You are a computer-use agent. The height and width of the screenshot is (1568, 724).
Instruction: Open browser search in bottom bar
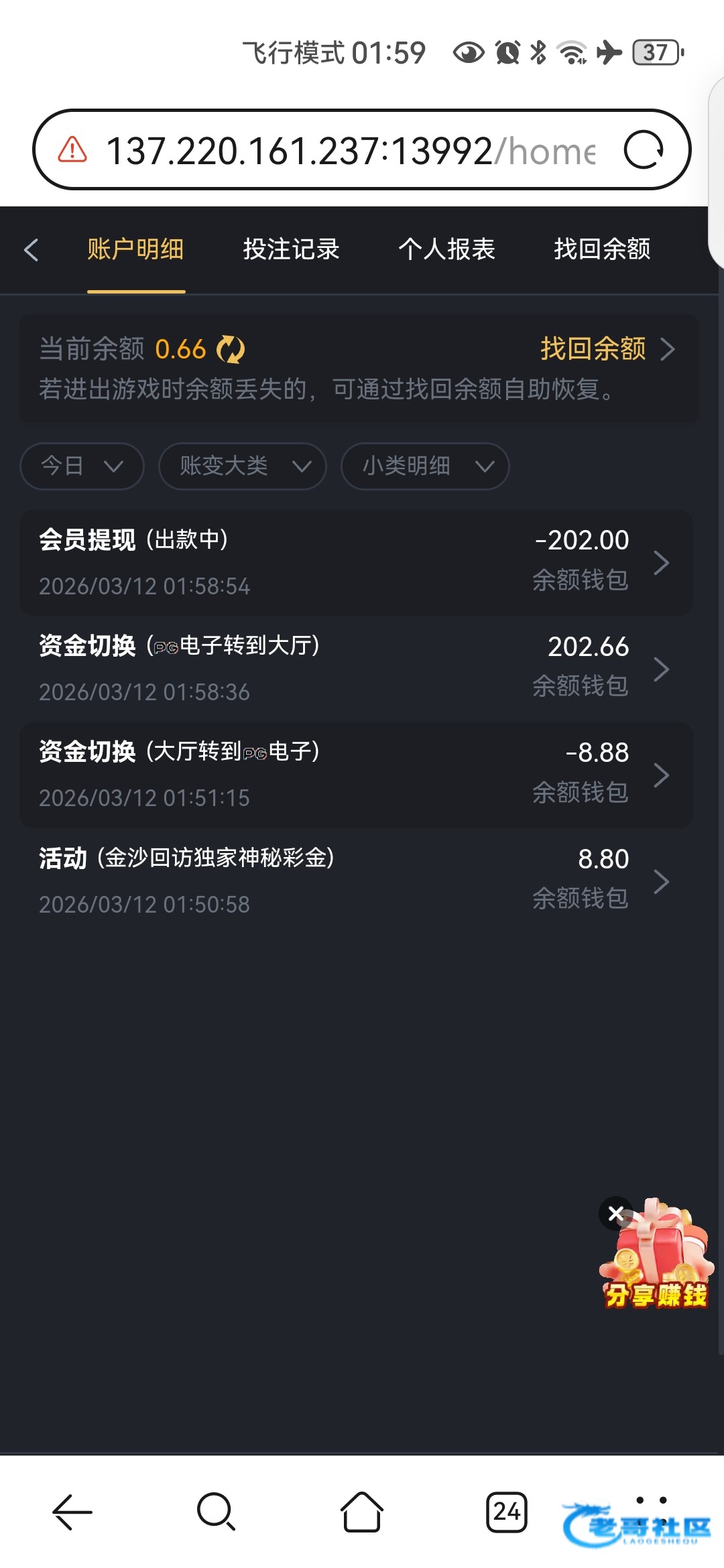[x=216, y=1512]
